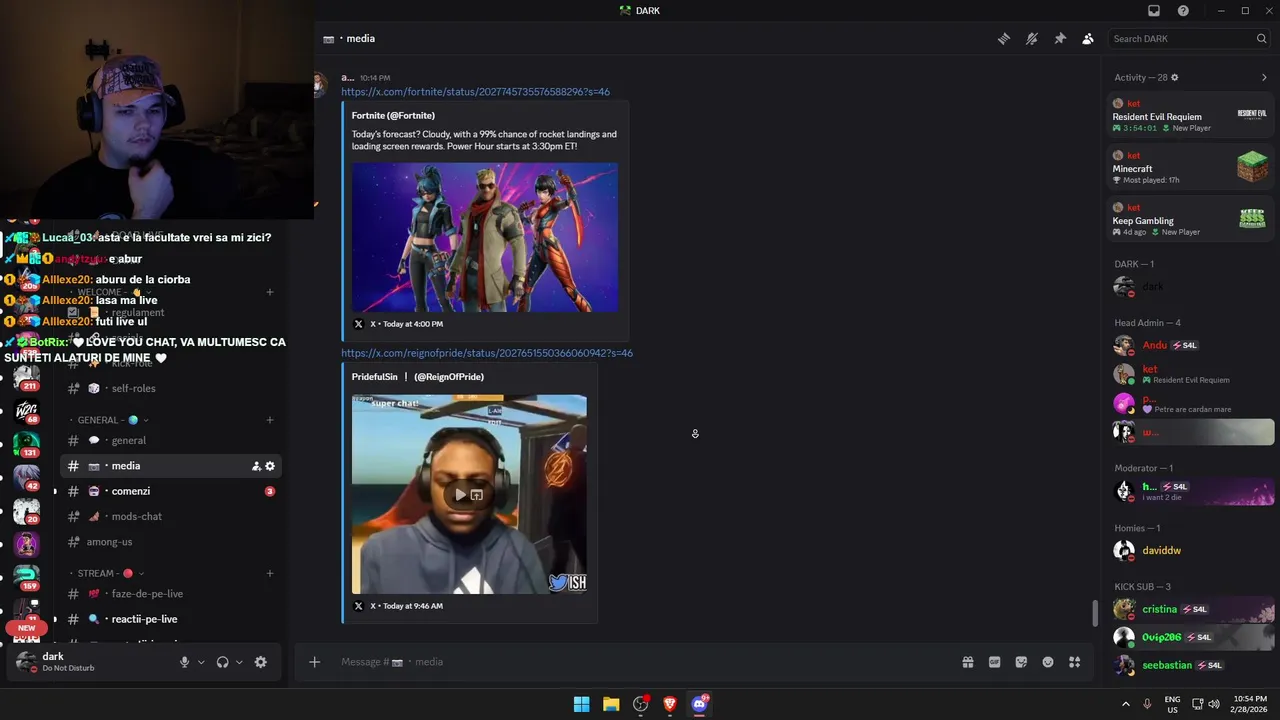
Task: Open the GIF picker
Action: tap(995, 662)
